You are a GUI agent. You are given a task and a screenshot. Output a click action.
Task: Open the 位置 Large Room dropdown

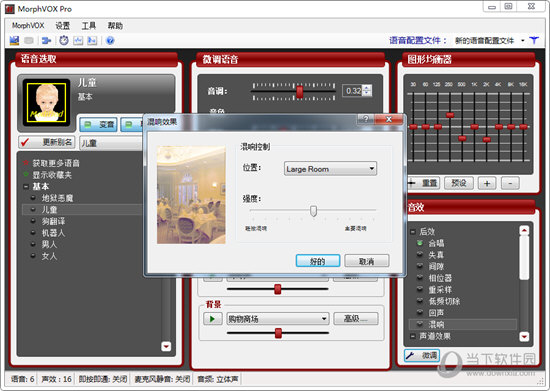click(x=330, y=169)
